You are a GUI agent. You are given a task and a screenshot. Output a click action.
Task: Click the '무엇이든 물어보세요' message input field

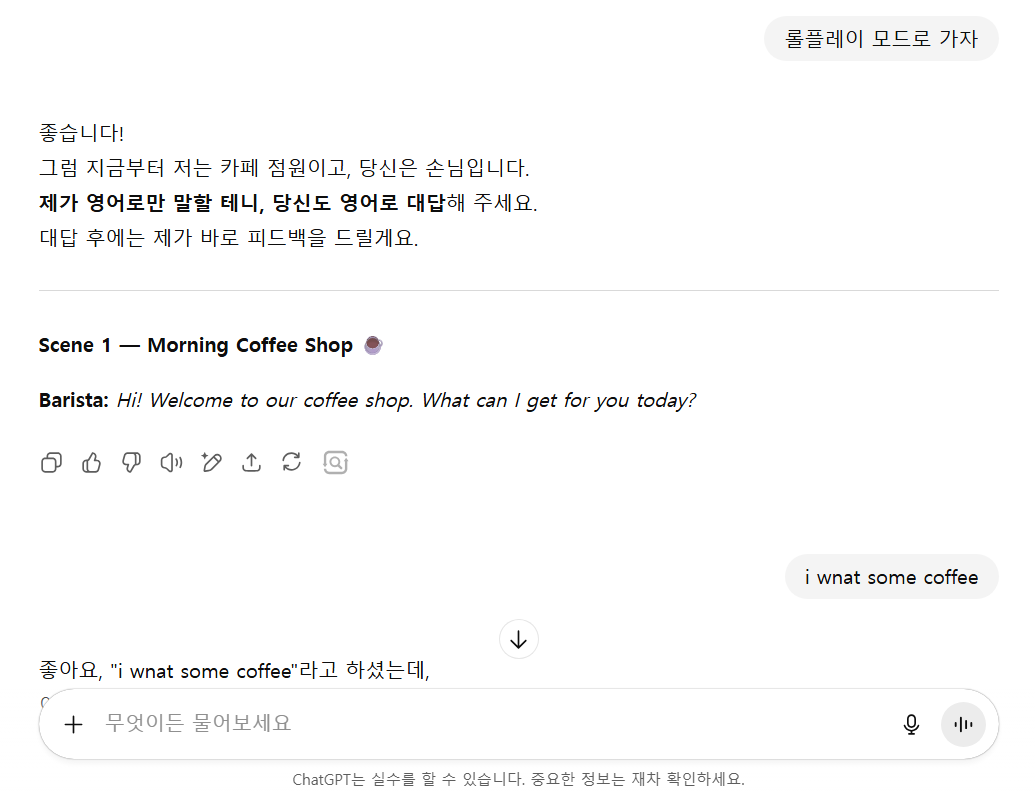400,724
